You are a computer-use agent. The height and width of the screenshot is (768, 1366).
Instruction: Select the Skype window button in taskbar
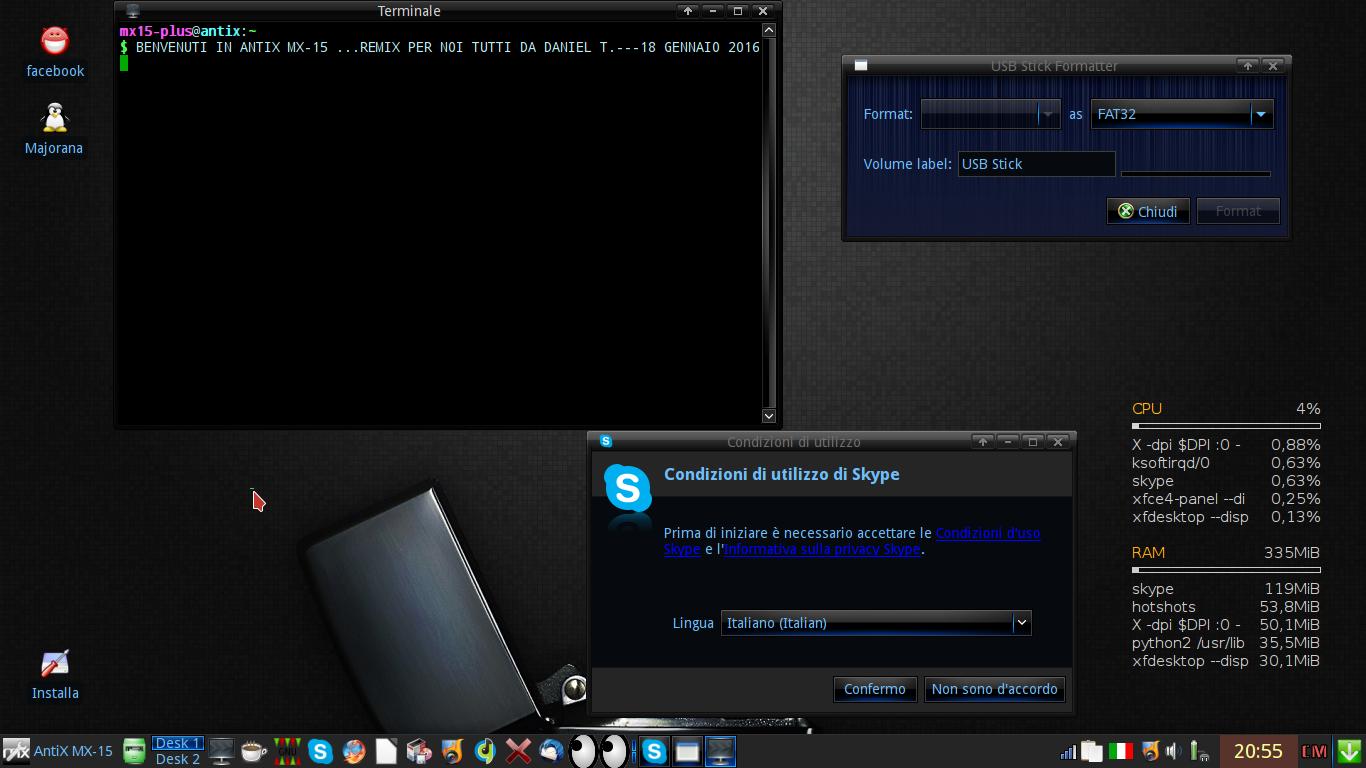[x=654, y=751]
